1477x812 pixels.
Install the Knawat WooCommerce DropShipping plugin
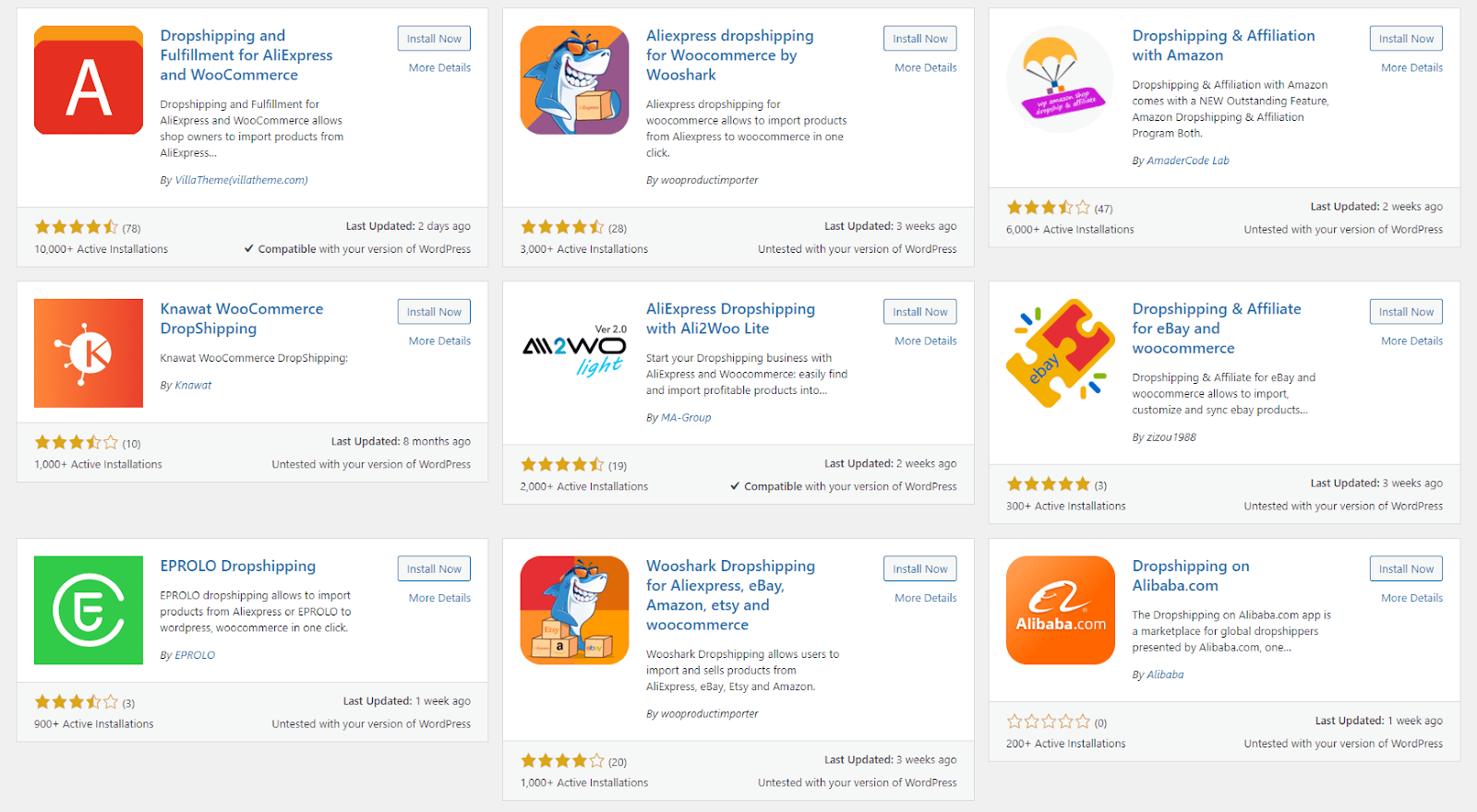pyautogui.click(x=434, y=312)
